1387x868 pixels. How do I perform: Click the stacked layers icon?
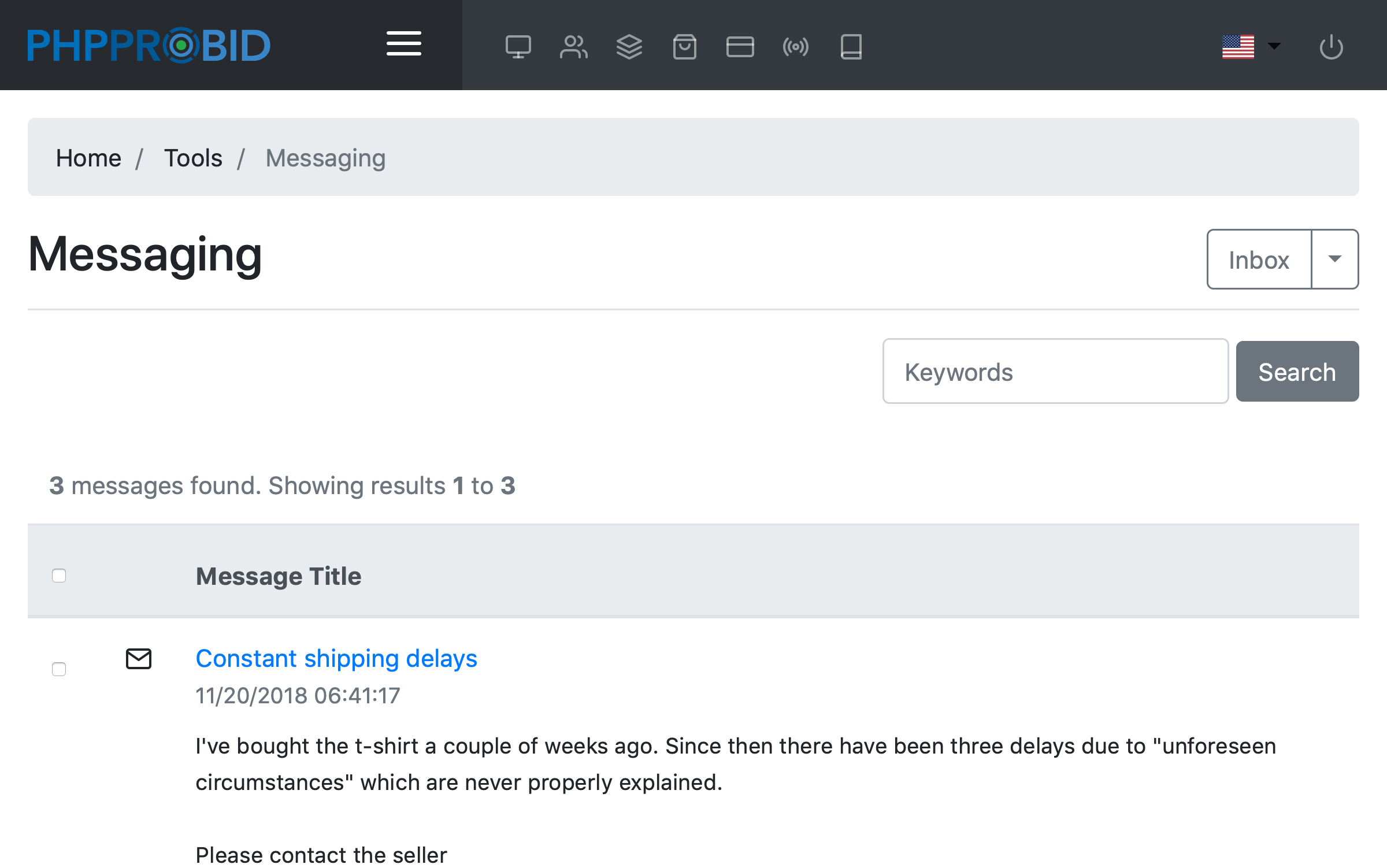629,46
